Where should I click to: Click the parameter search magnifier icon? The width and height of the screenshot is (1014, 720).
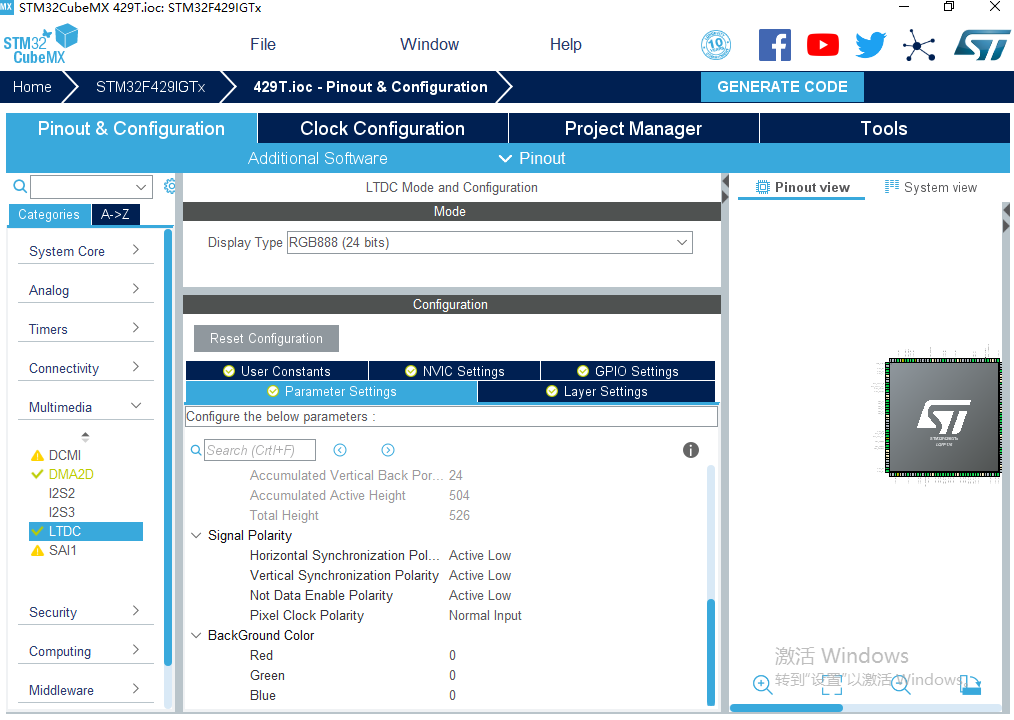click(x=196, y=450)
